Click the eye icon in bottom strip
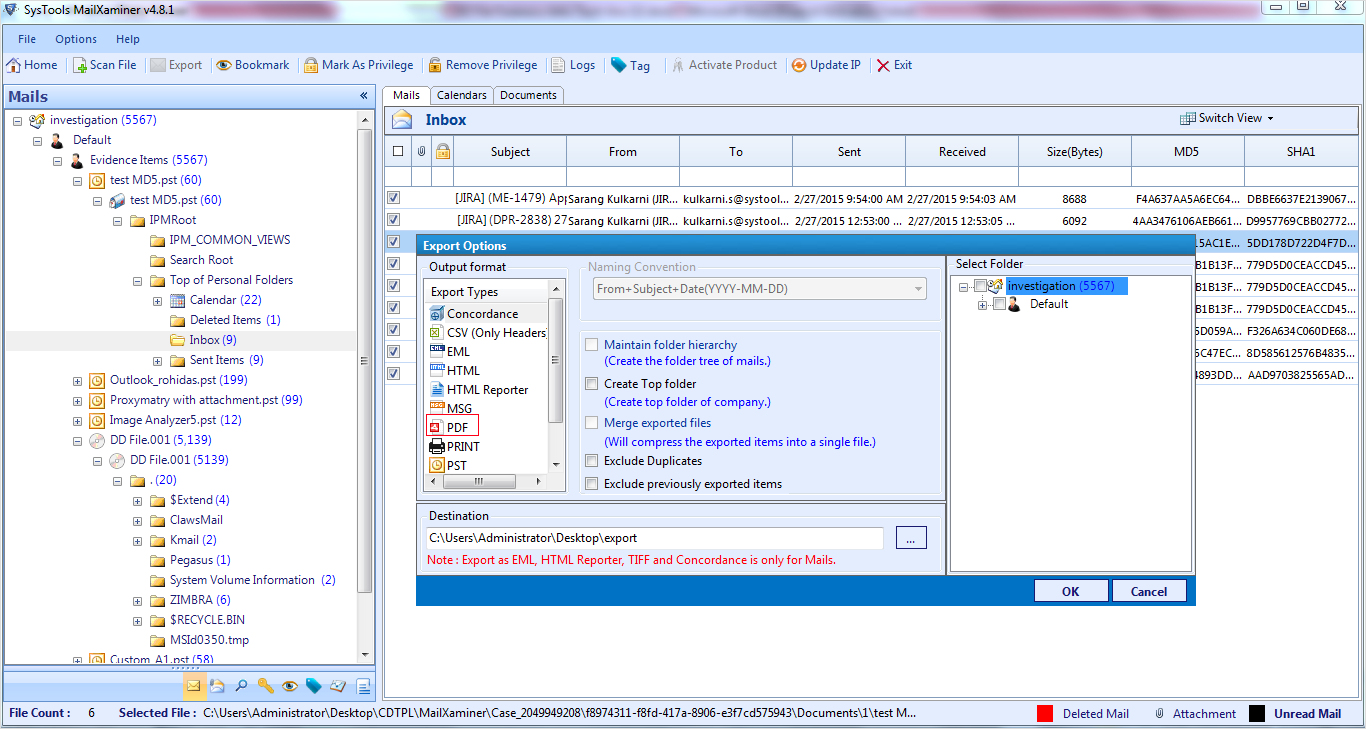This screenshot has width=1366, height=729. [289, 686]
